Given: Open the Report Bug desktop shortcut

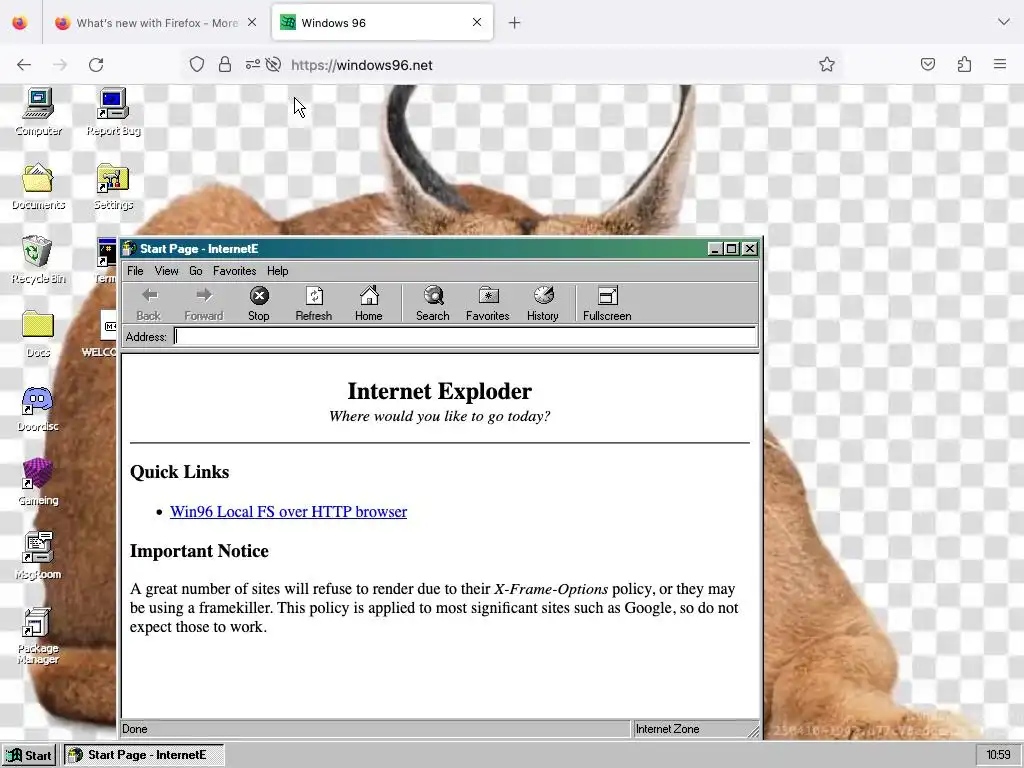Looking at the screenshot, I should pyautogui.click(x=113, y=112).
